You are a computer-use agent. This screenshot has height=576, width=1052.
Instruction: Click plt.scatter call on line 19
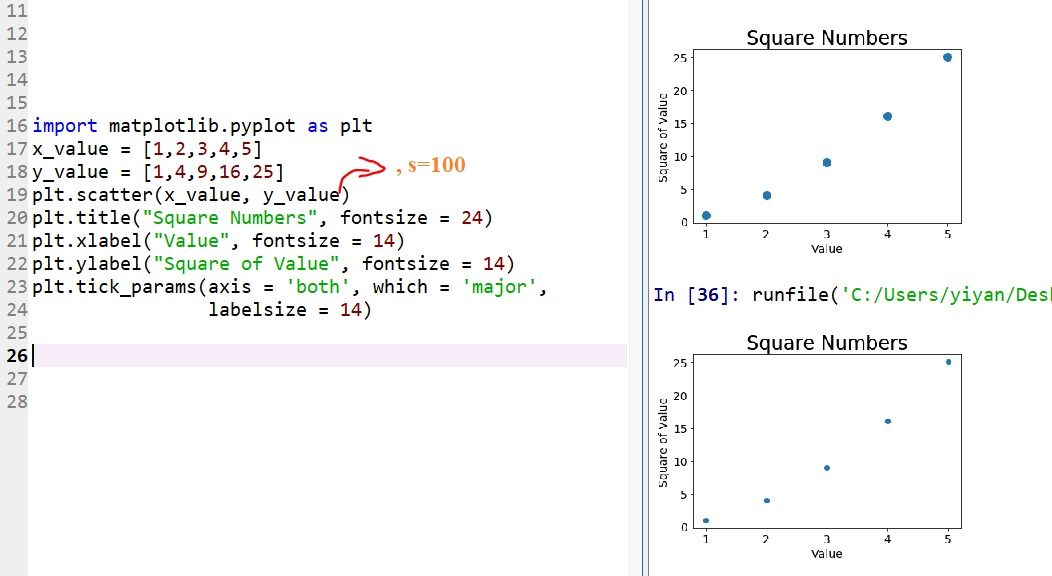92,195
